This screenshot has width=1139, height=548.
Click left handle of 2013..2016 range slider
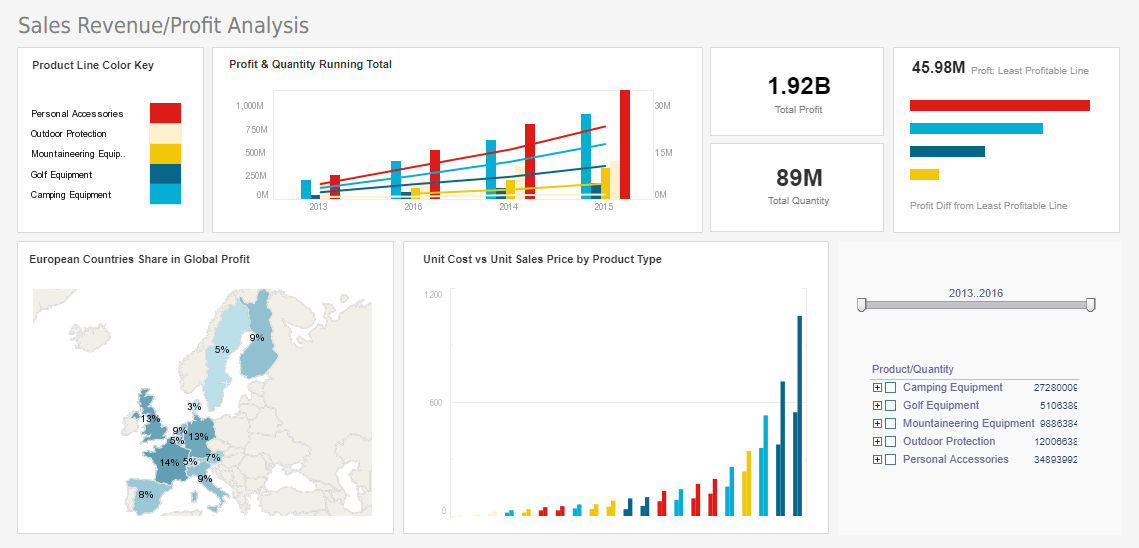862,305
